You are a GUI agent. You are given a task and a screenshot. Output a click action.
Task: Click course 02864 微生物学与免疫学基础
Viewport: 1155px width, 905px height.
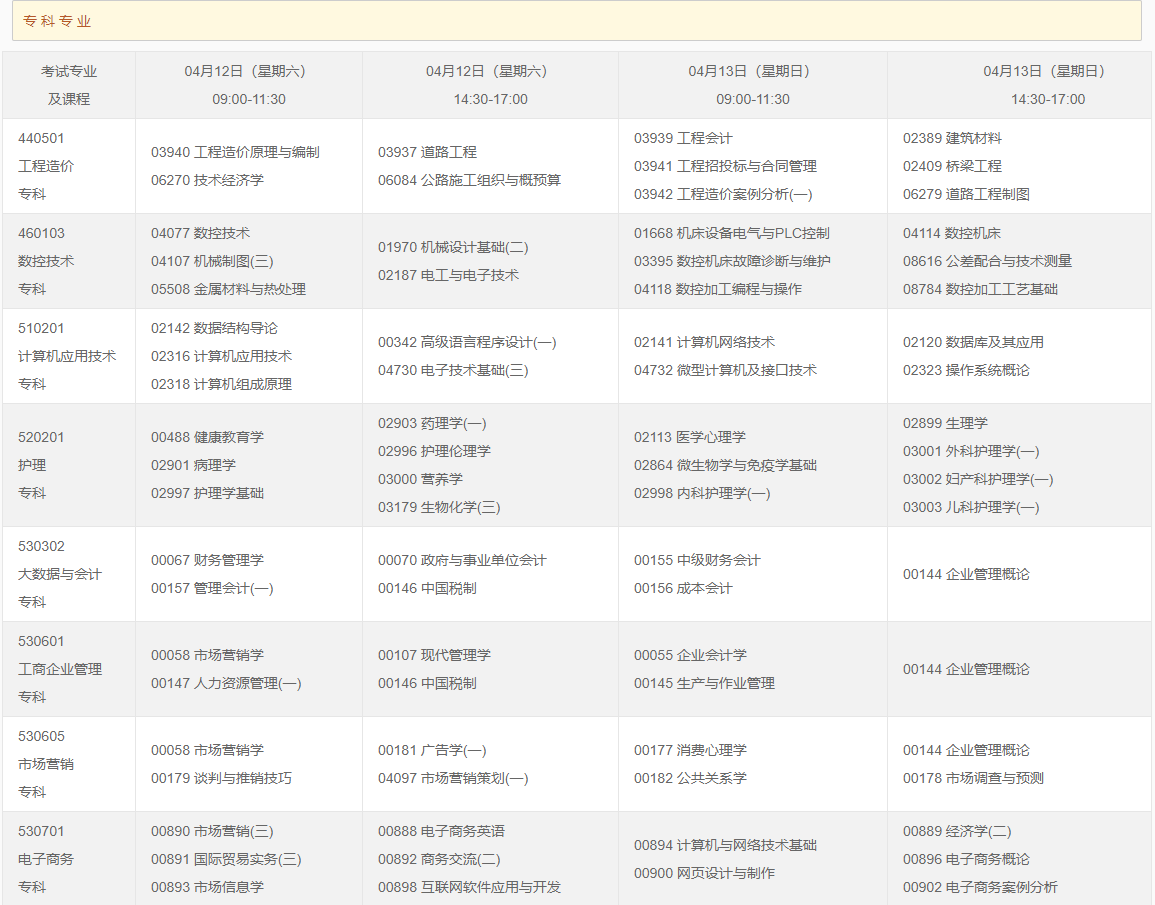pyautogui.click(x=725, y=465)
